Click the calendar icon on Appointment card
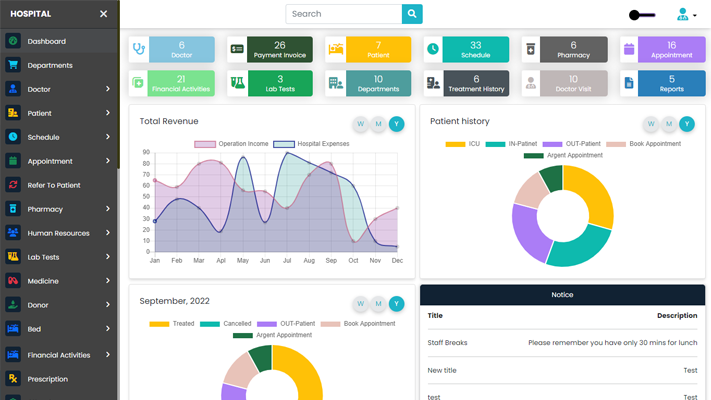 629,49
